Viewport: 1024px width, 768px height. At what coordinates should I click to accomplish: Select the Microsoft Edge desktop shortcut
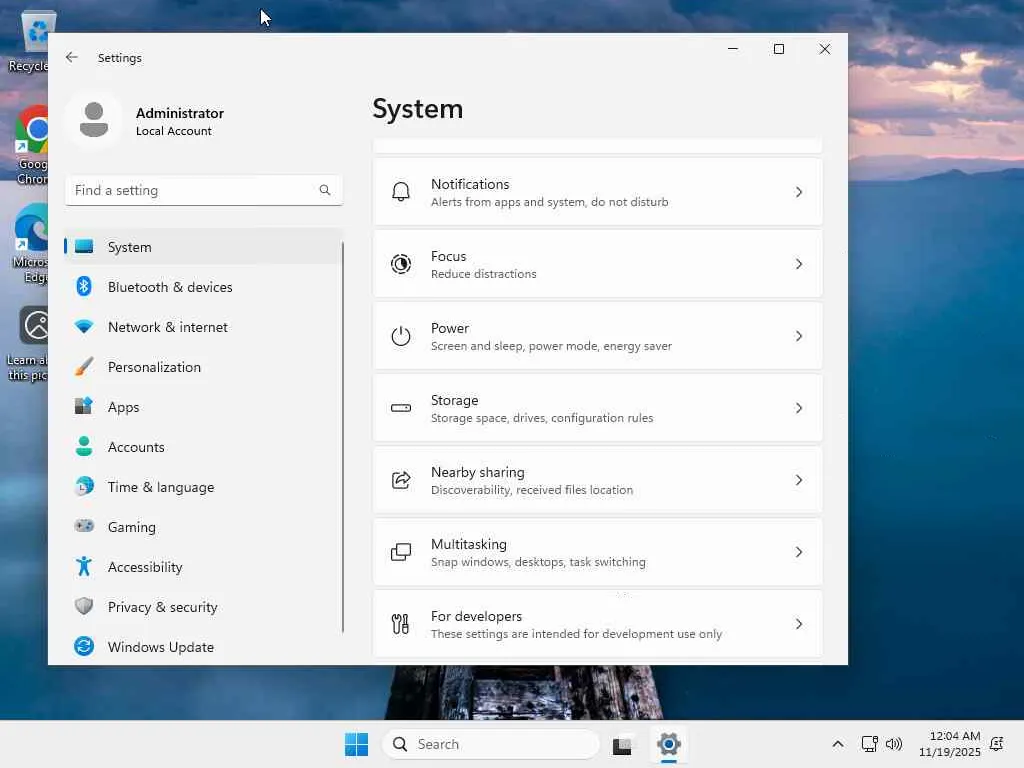click(30, 244)
